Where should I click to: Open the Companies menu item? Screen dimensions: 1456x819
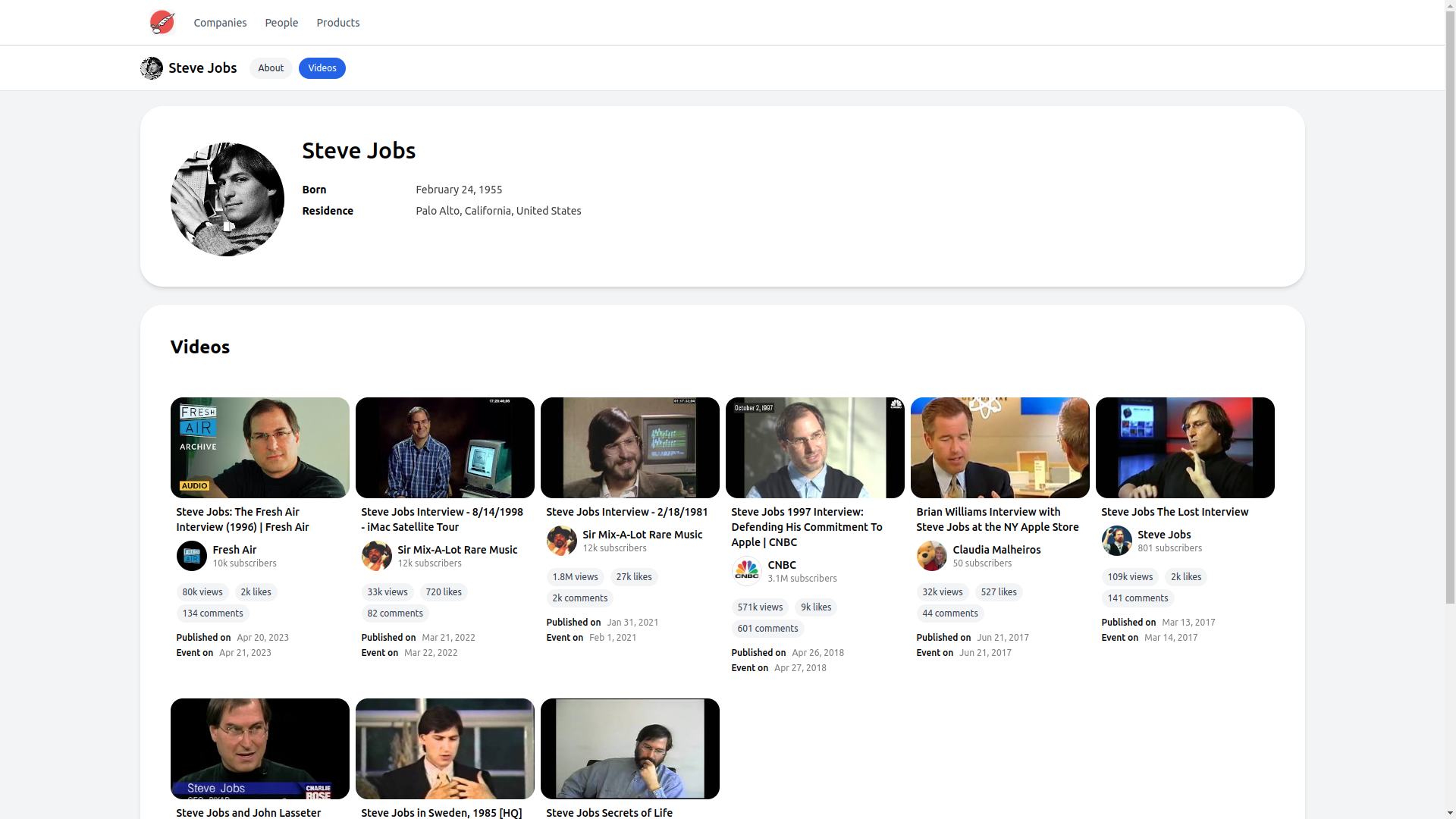pyautogui.click(x=220, y=23)
